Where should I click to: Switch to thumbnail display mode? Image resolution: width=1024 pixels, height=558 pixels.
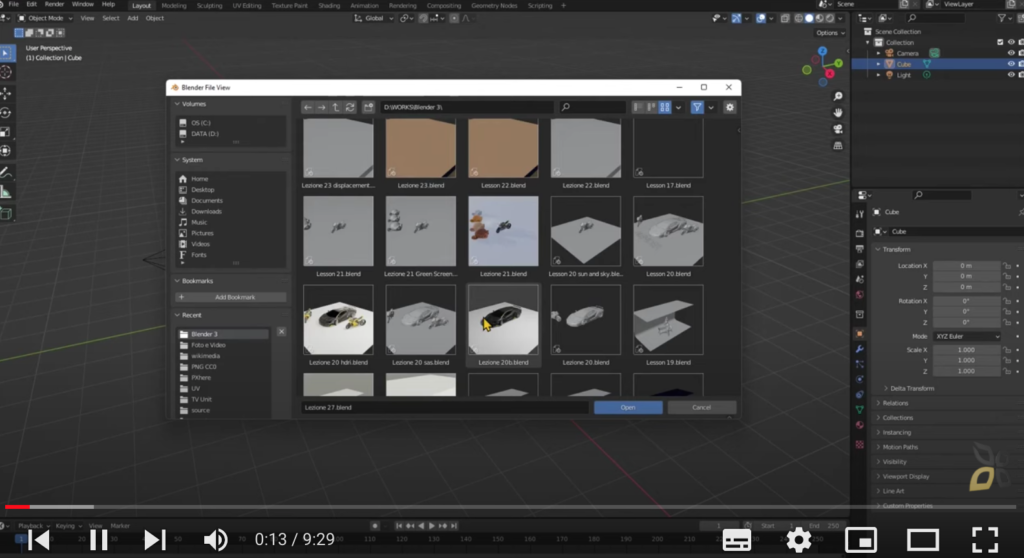[665, 107]
